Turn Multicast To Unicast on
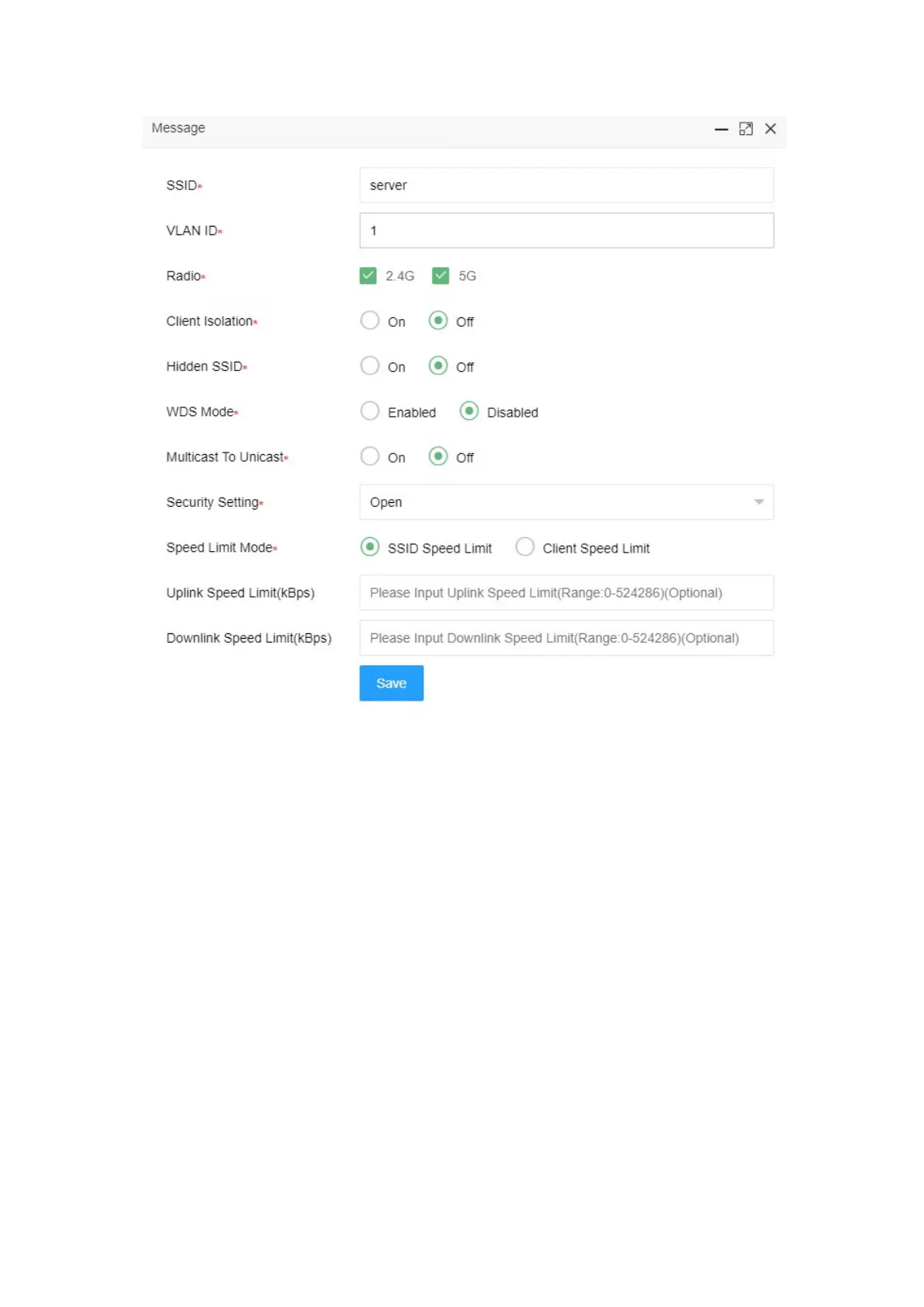Screen dimensions: 924x1307 click(x=370, y=456)
